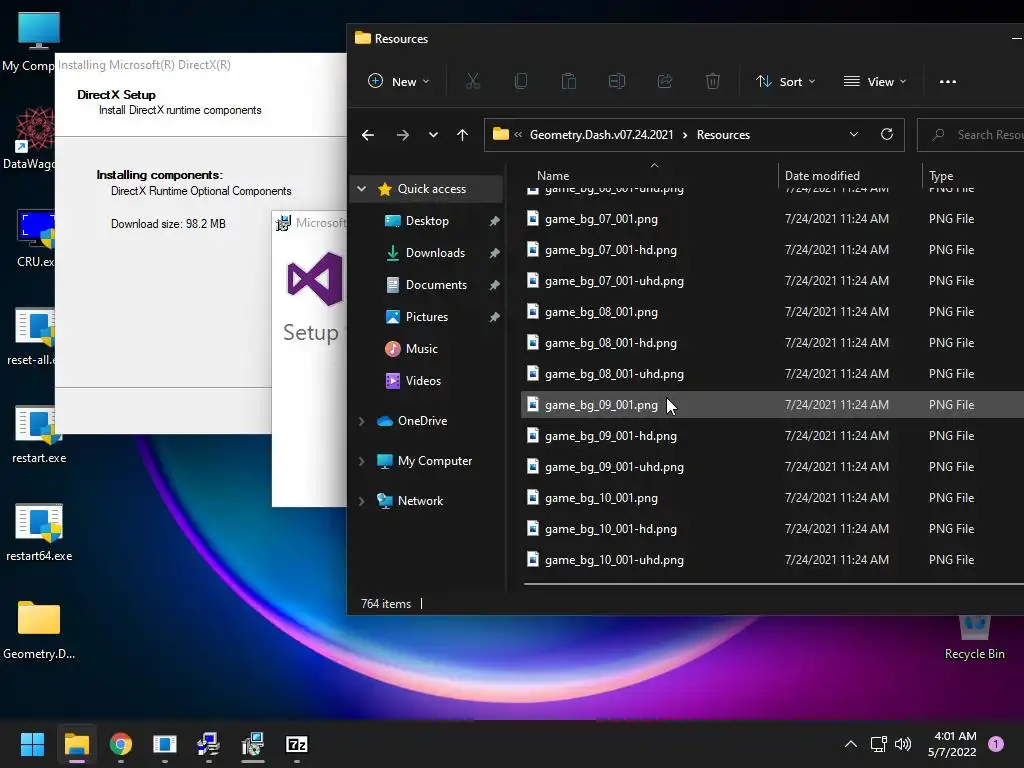Viewport: 1024px width, 768px height.
Task: Click the horizontal scrollbar in file list
Action: 773,584
